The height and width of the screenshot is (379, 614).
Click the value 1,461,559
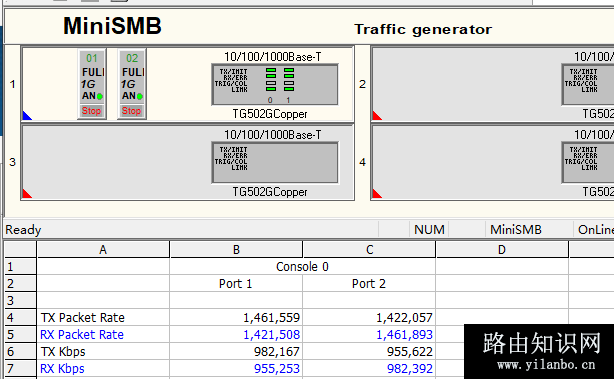point(271,318)
